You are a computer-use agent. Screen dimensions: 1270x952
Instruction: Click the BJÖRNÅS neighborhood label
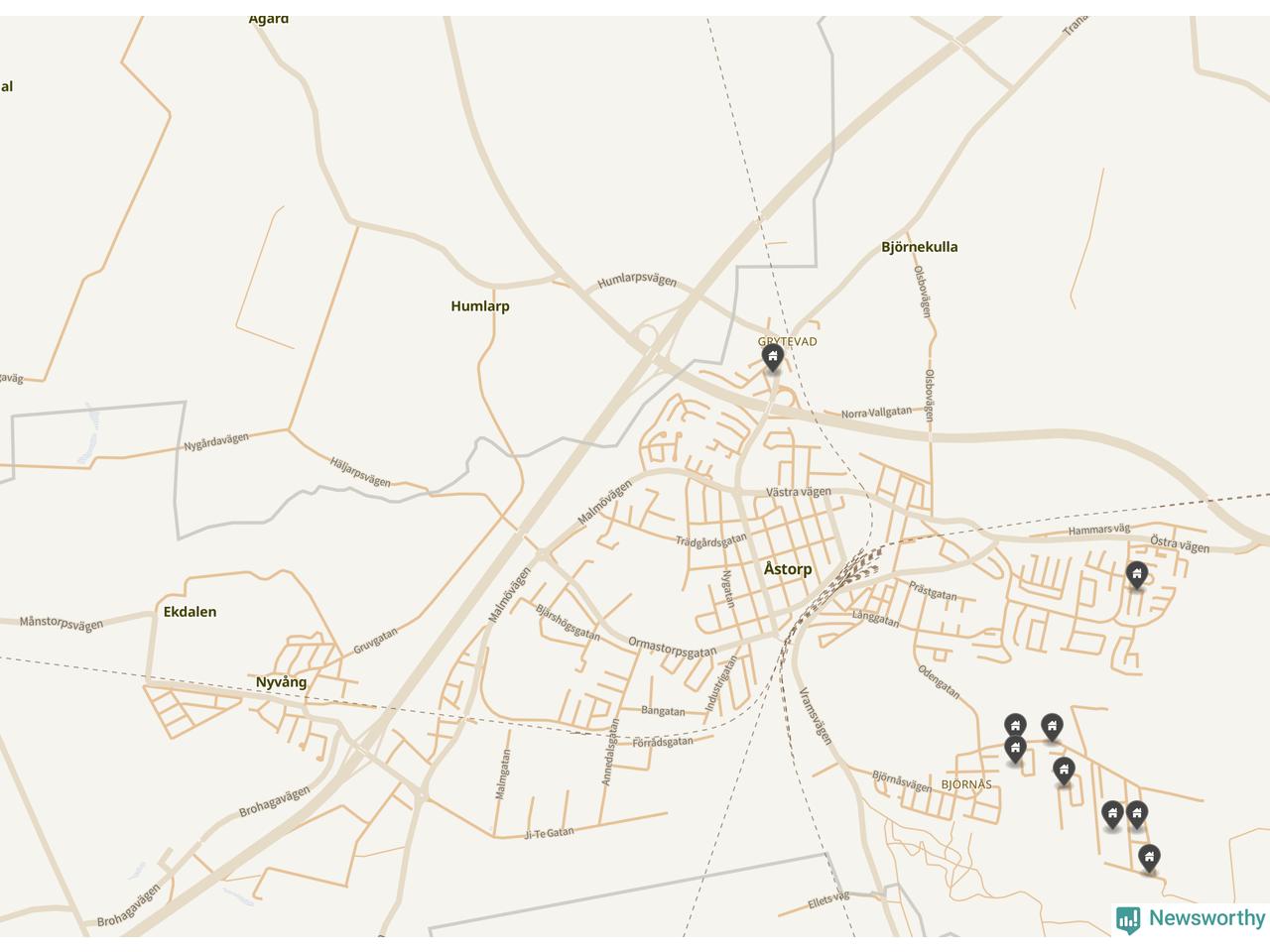(x=966, y=784)
